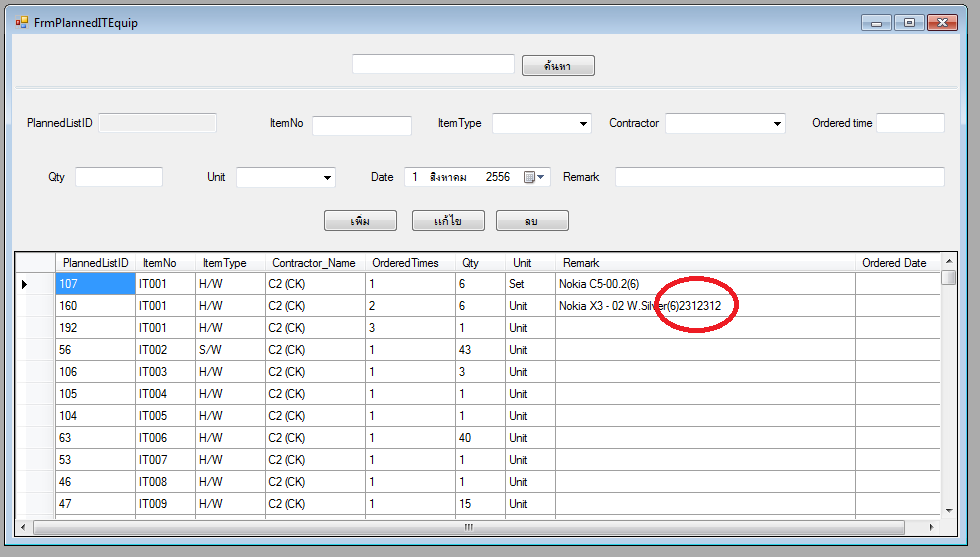Screen dimensions: 980x557
Task: Select the row header of row 107
Action: tap(35, 284)
